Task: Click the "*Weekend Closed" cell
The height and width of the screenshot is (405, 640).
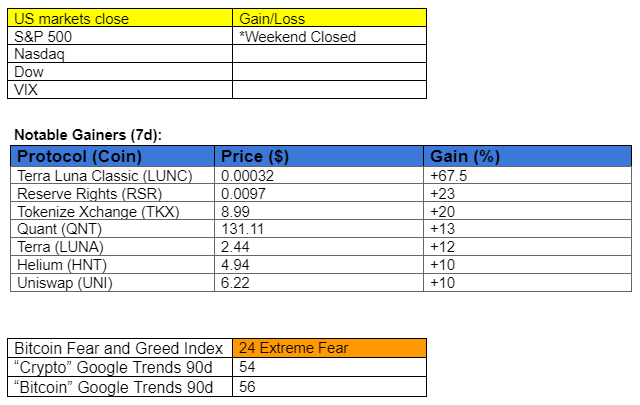Action: click(x=329, y=36)
